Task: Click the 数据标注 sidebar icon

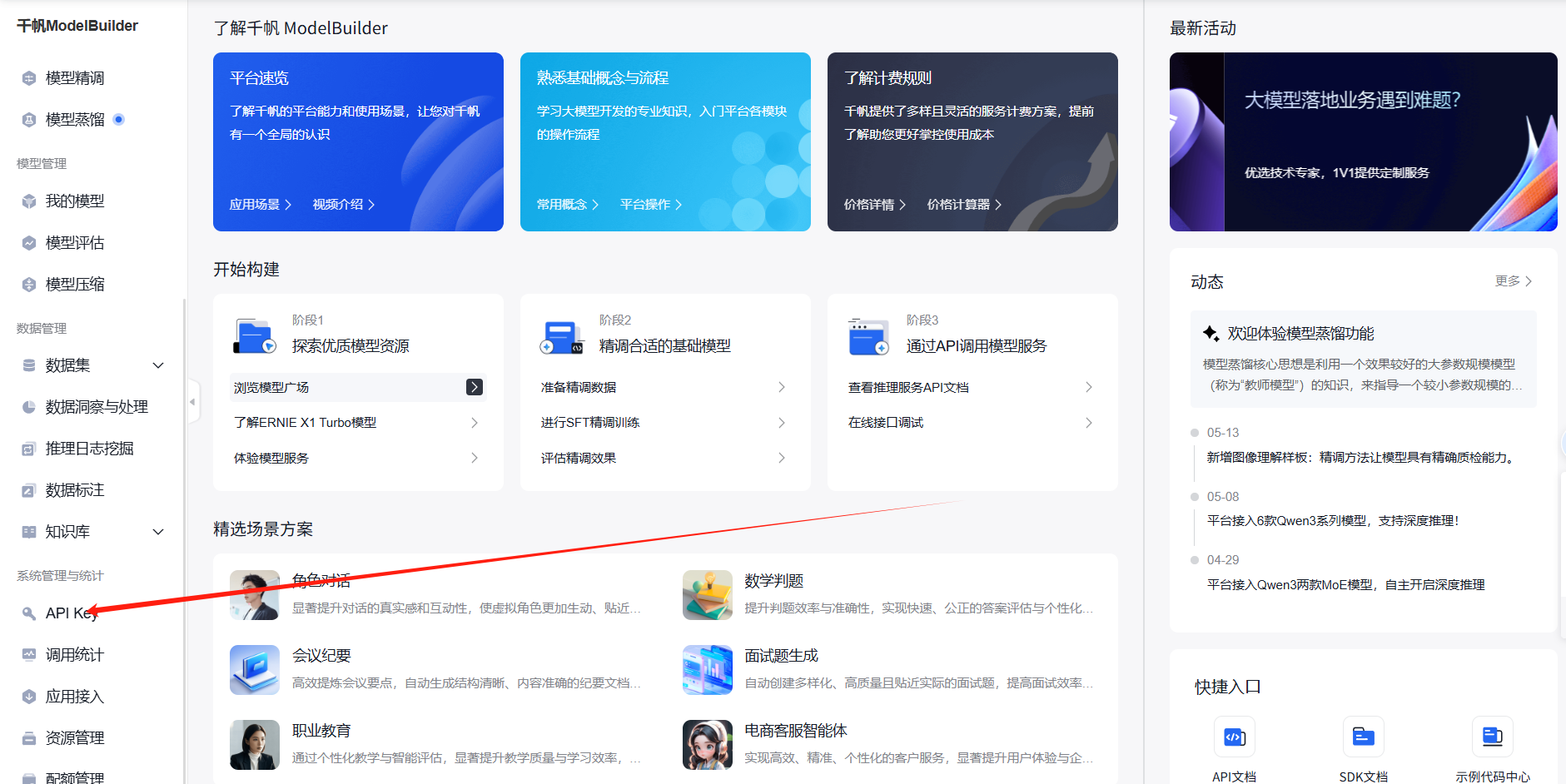Action: [x=29, y=490]
